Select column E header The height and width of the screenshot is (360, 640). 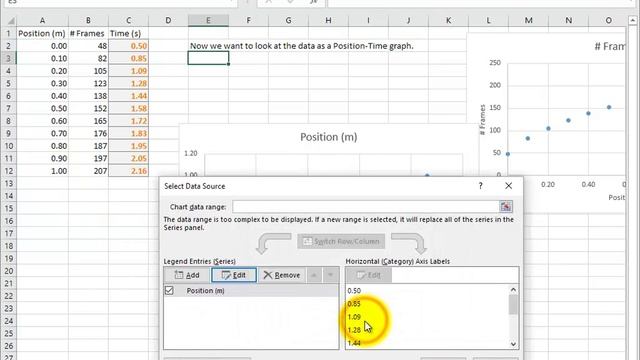208,20
